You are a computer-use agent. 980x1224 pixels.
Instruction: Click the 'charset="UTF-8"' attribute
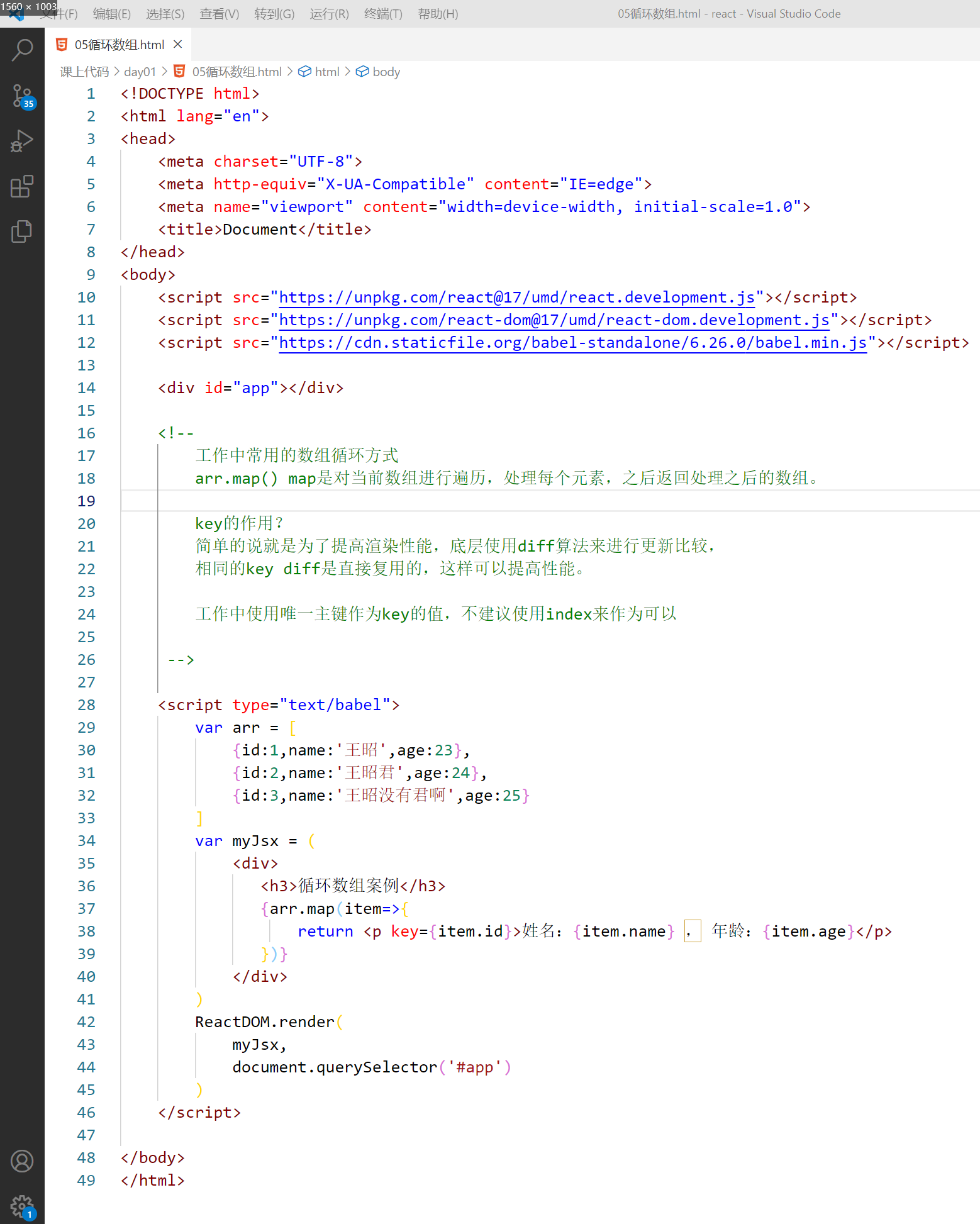coord(284,162)
